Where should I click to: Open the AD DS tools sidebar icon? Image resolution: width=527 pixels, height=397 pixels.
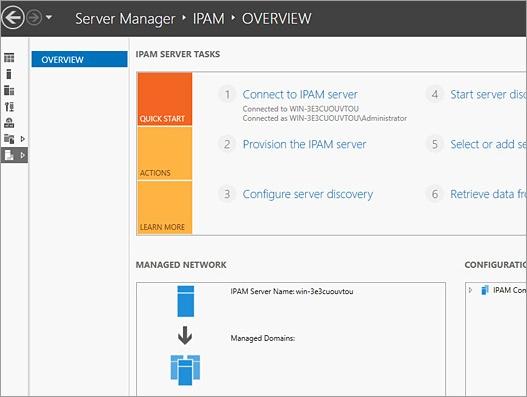[9, 107]
